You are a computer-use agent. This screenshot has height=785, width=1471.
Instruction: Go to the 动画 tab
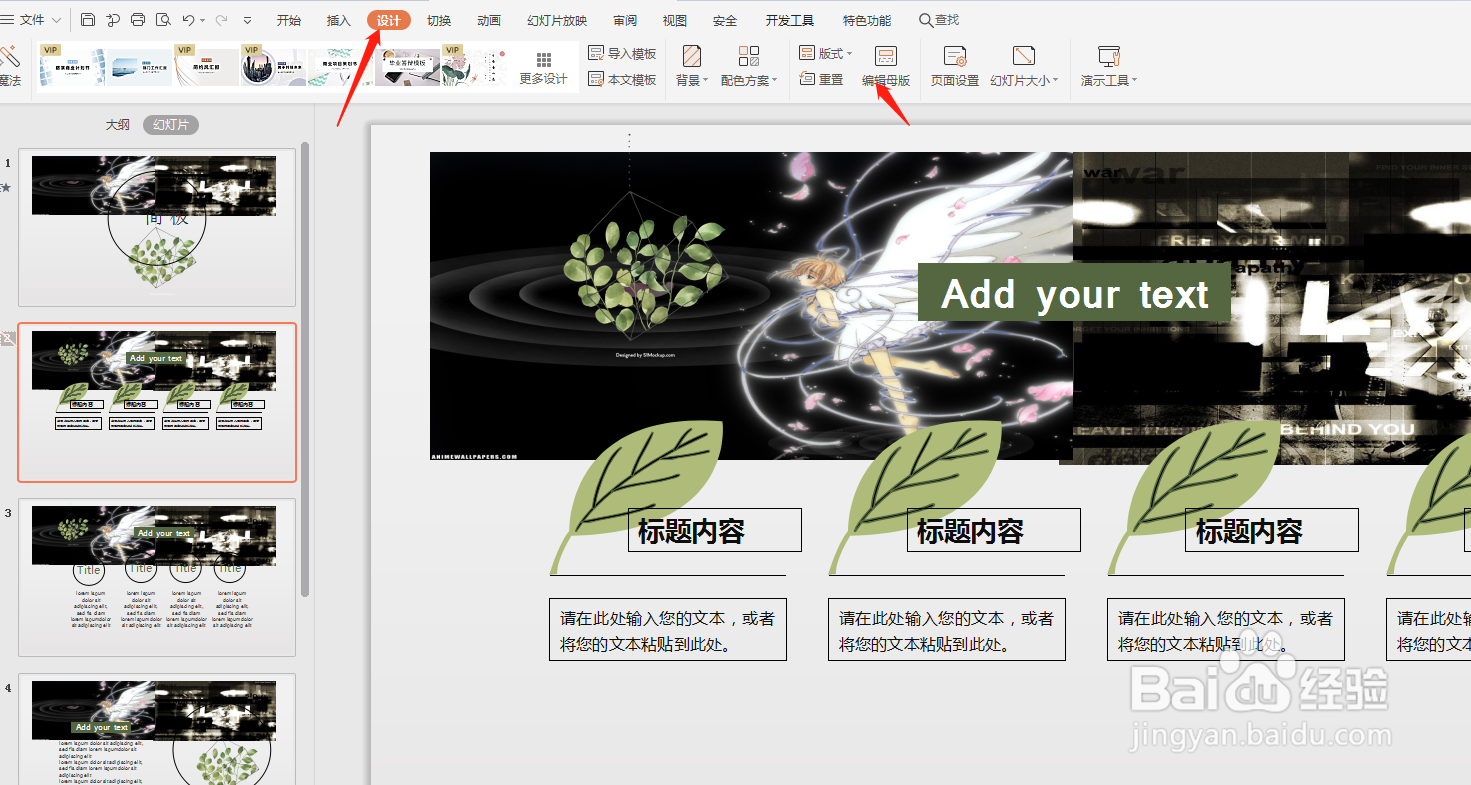click(x=489, y=21)
